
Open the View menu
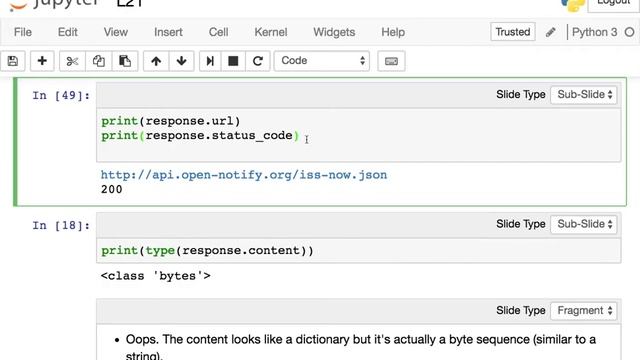116,32
